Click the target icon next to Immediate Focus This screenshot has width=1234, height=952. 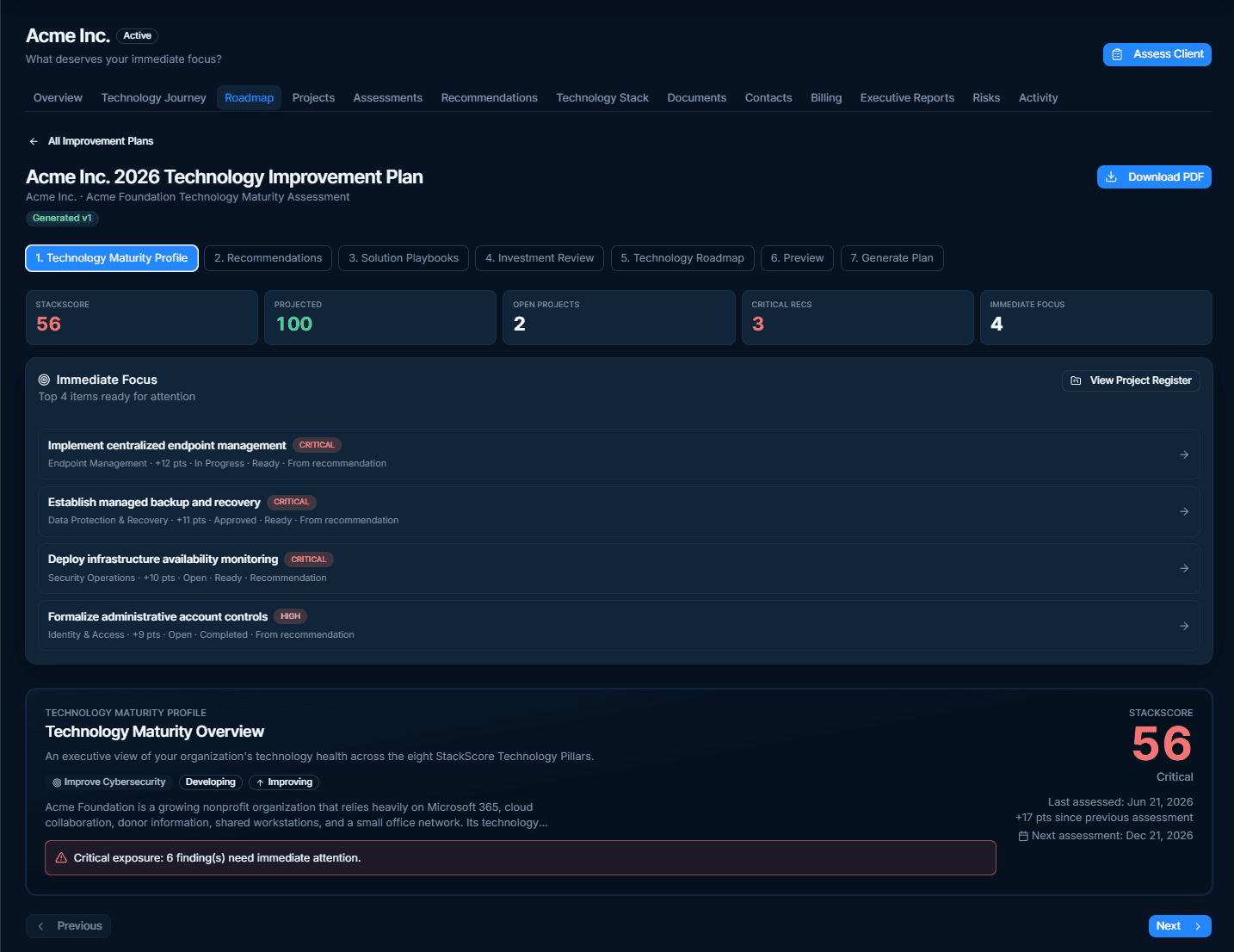tap(44, 380)
